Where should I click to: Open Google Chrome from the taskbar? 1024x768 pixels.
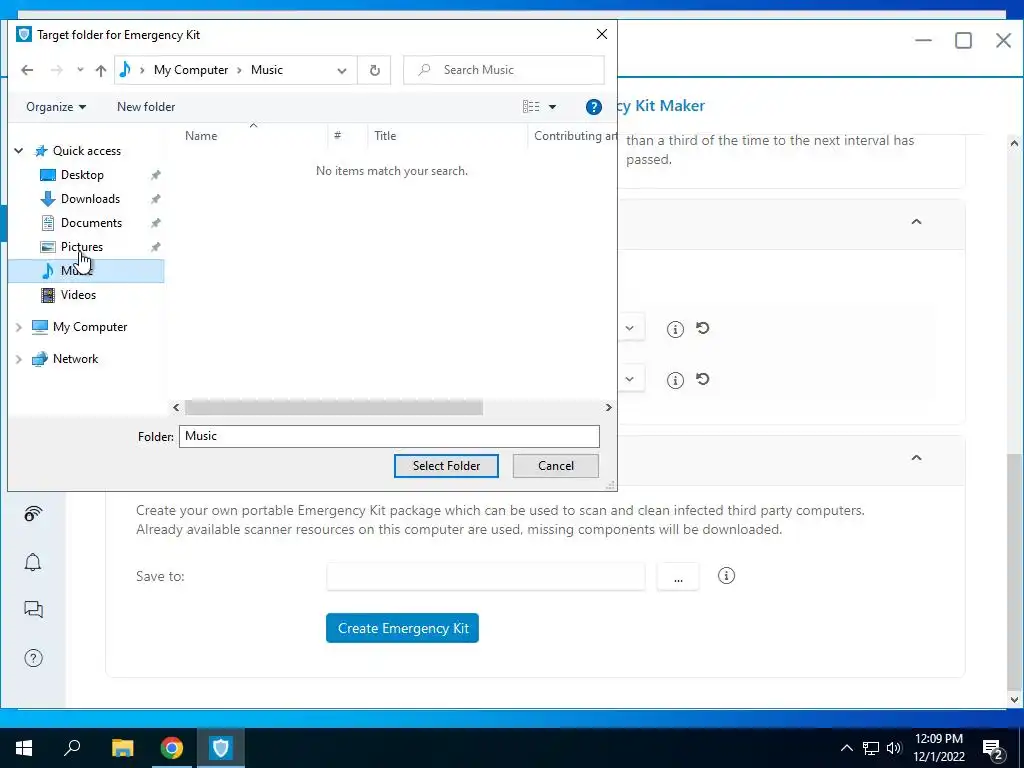coord(172,748)
